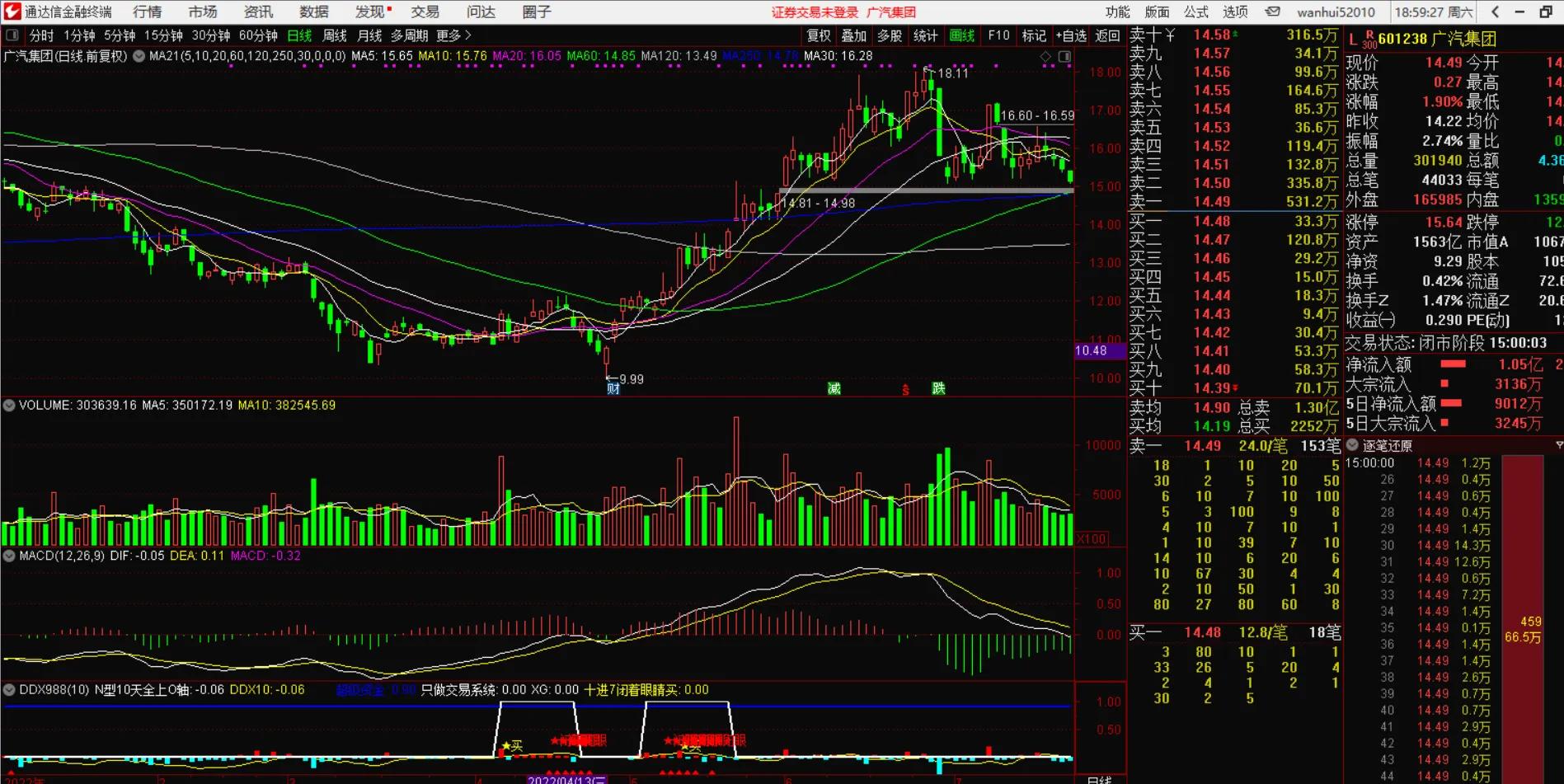
Task: Switch to 分时 intraday view
Action: [41, 35]
